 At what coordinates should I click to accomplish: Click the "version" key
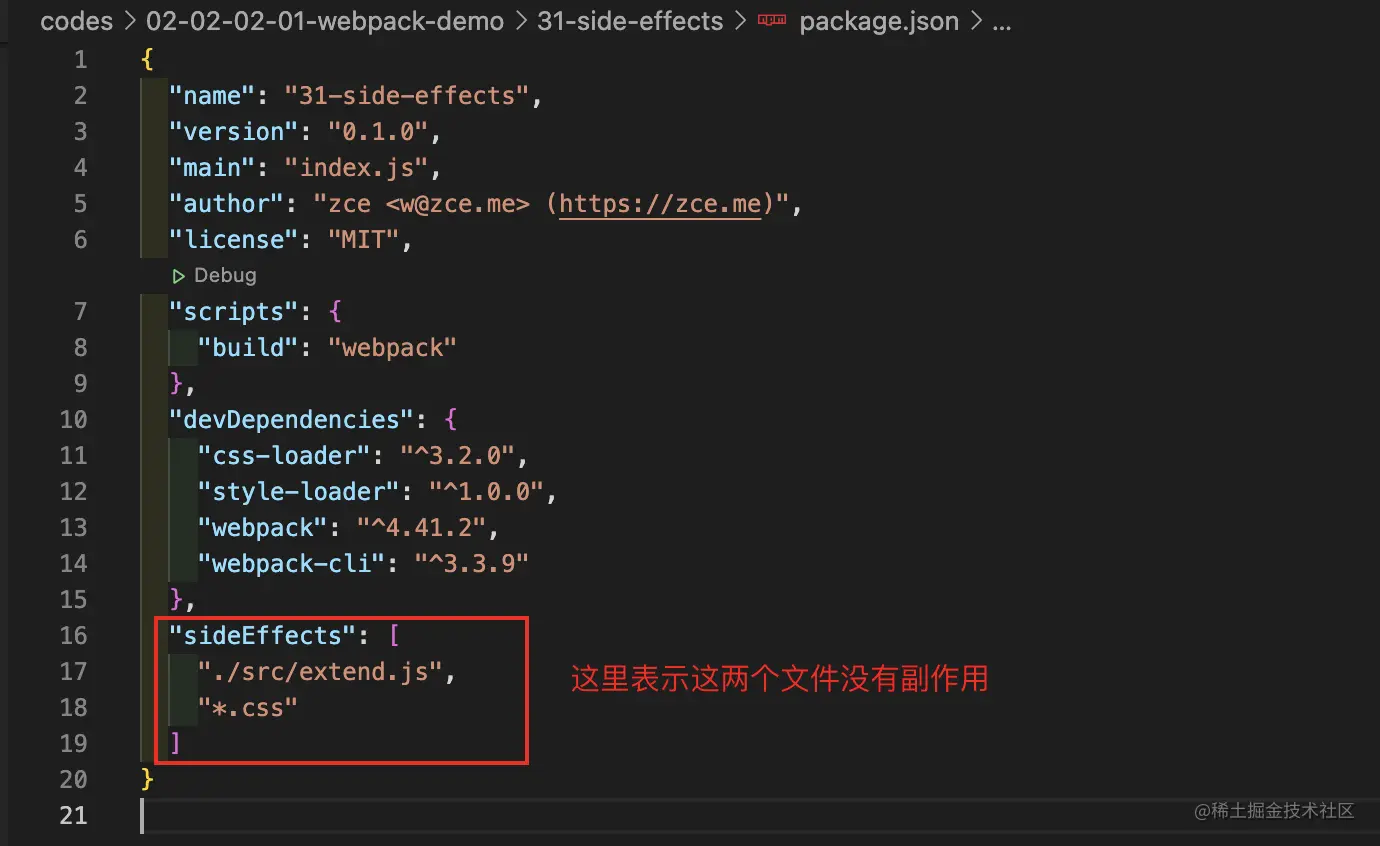click(234, 132)
